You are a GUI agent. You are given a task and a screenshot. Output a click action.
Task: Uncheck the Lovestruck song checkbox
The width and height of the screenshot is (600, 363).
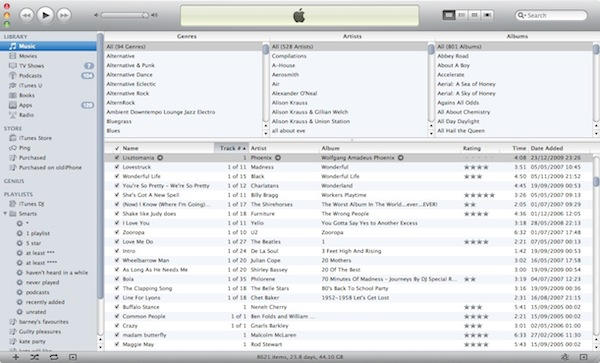(x=117, y=167)
